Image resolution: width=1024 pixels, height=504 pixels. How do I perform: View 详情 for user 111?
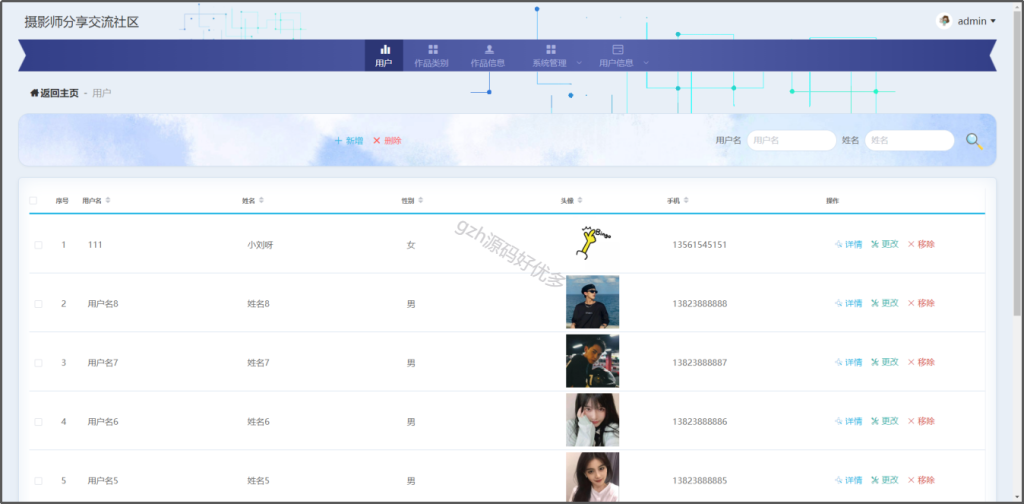pyautogui.click(x=848, y=244)
